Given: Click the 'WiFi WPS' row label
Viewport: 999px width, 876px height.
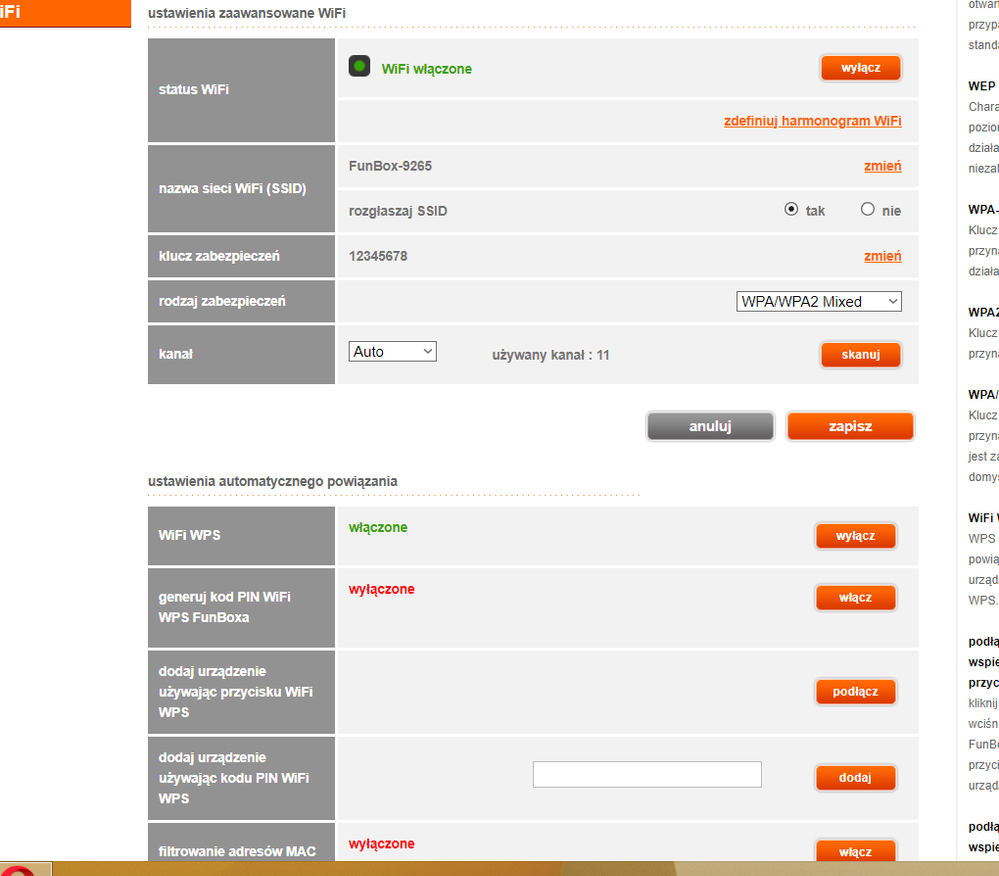Looking at the screenshot, I should point(189,535).
